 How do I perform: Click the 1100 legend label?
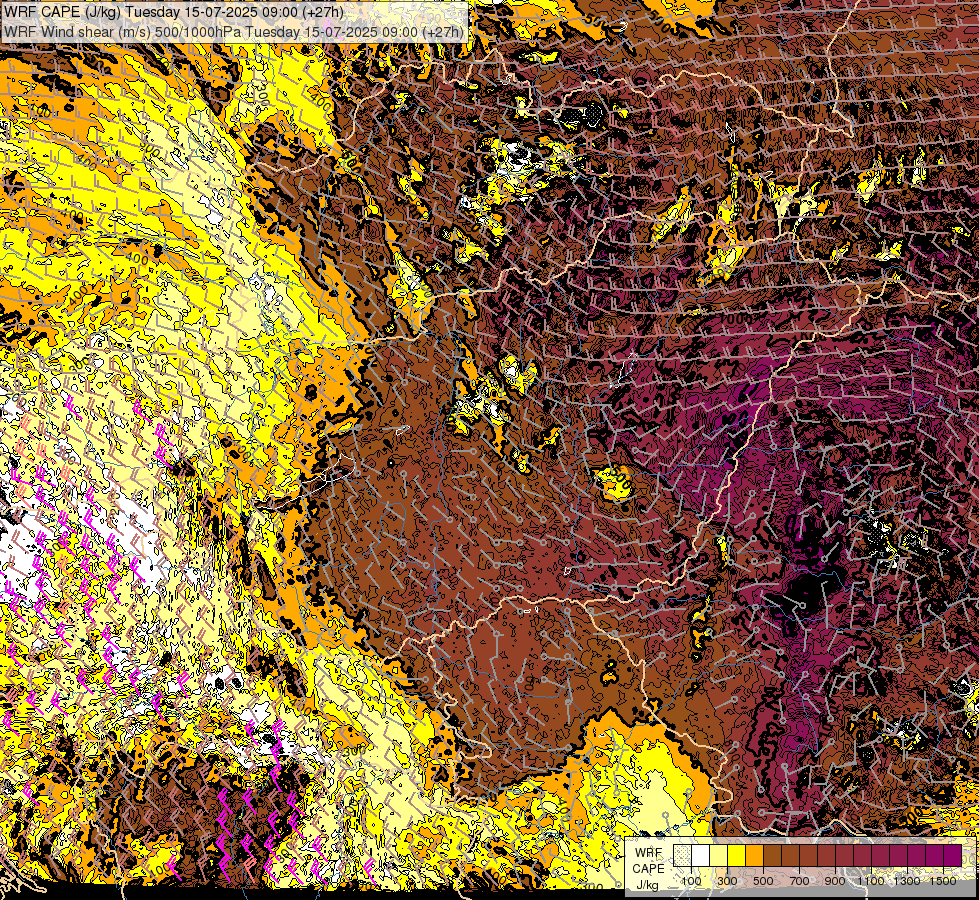pyautogui.click(x=871, y=881)
